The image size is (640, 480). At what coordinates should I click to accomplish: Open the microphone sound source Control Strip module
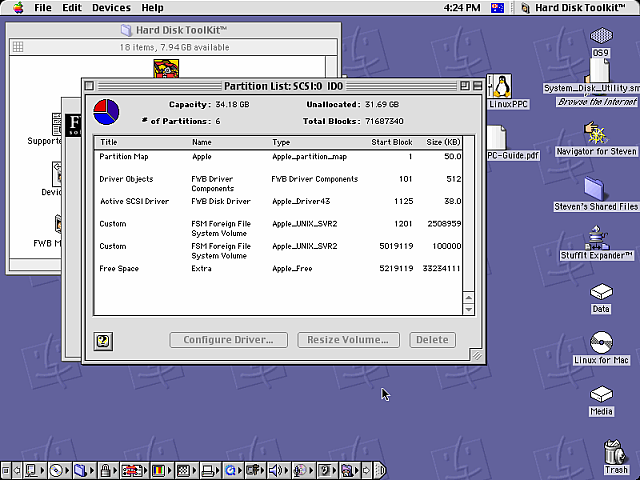(303, 471)
